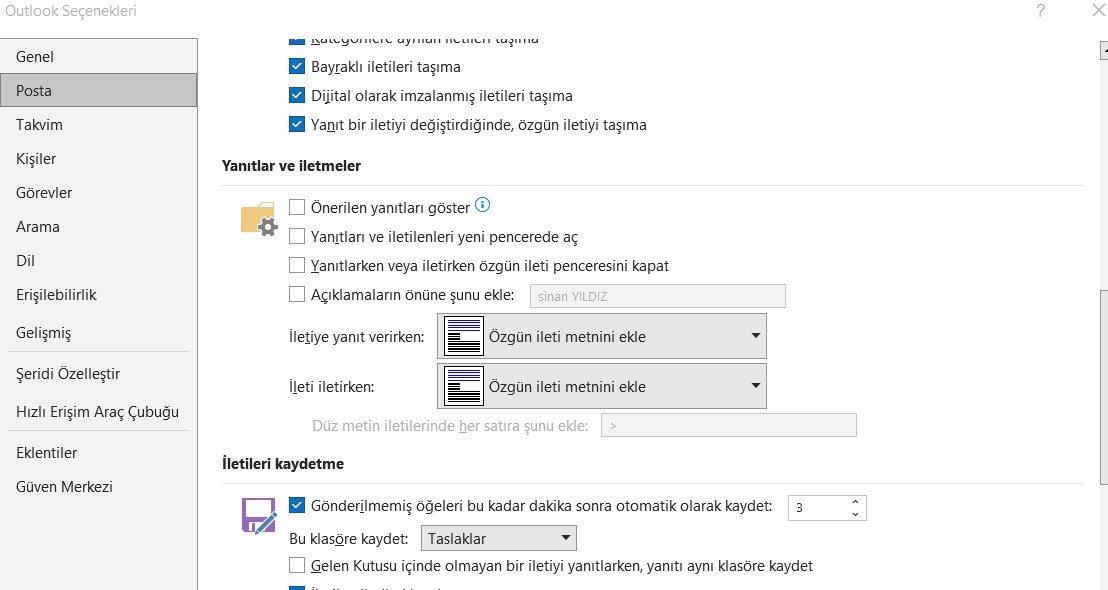Toggle Yanıtları ve iletilenleri yeni pencerede aç

point(297,237)
